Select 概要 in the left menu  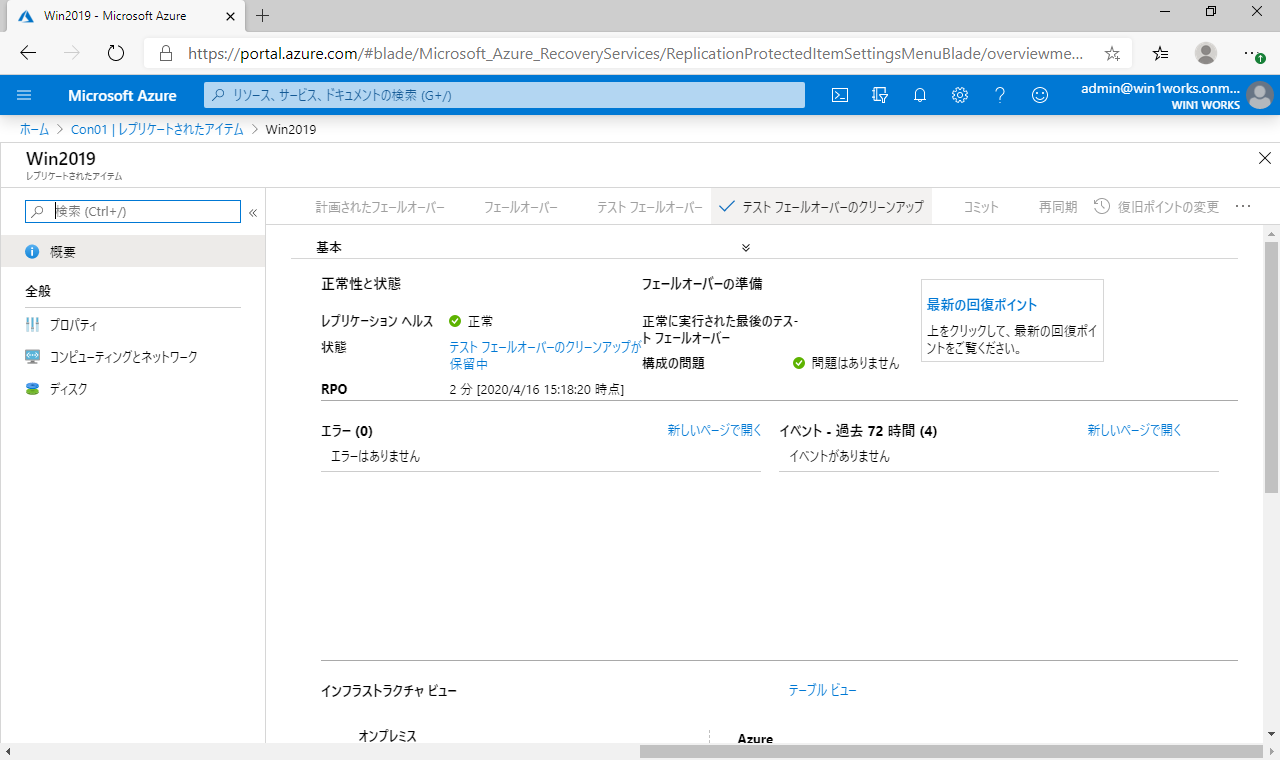tap(133, 252)
